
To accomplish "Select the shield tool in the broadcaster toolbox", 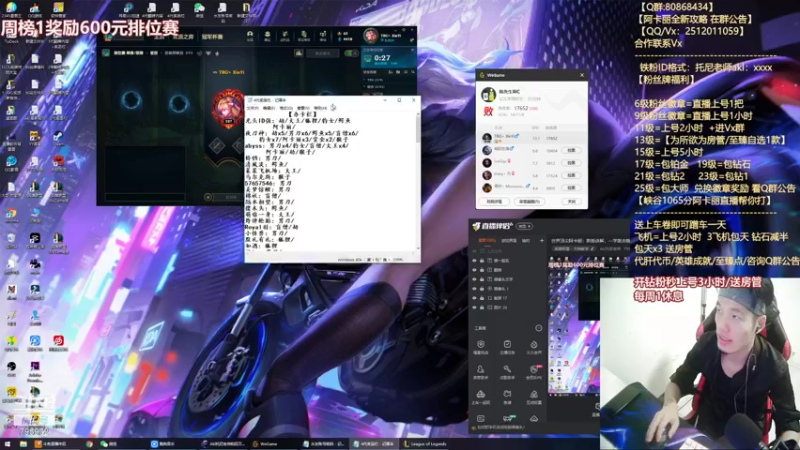I will coord(481,344).
